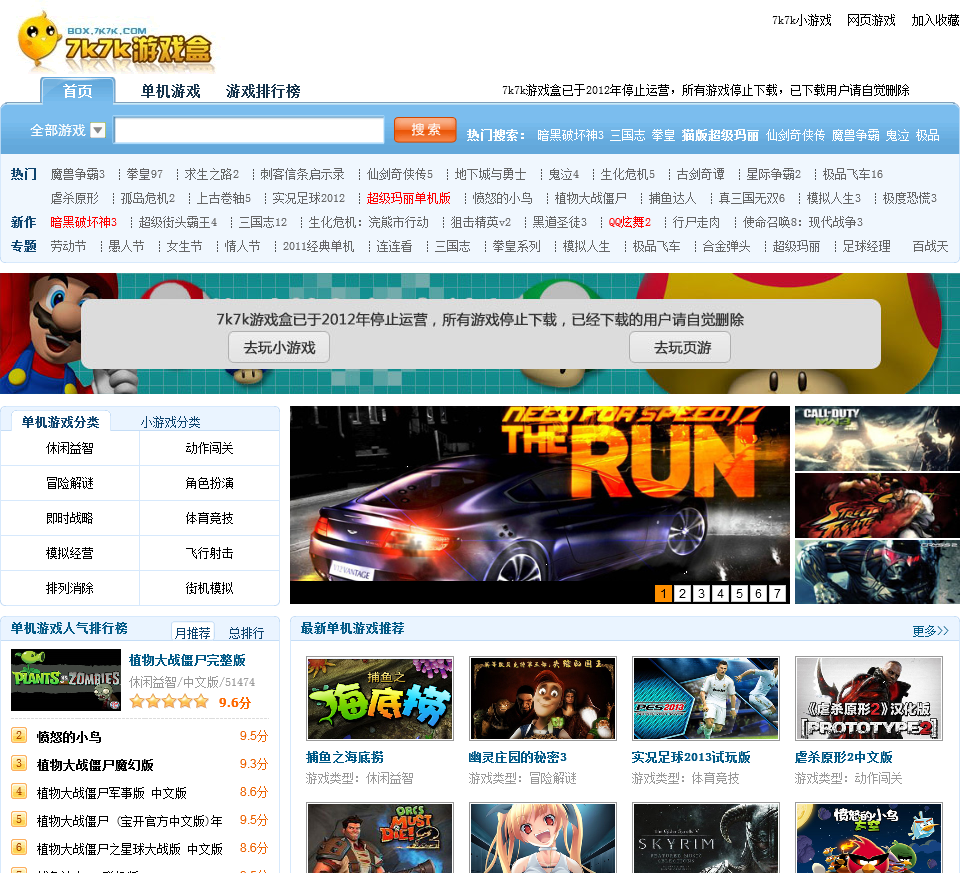Select category 排列消除
960x873 pixels.
coord(70,588)
